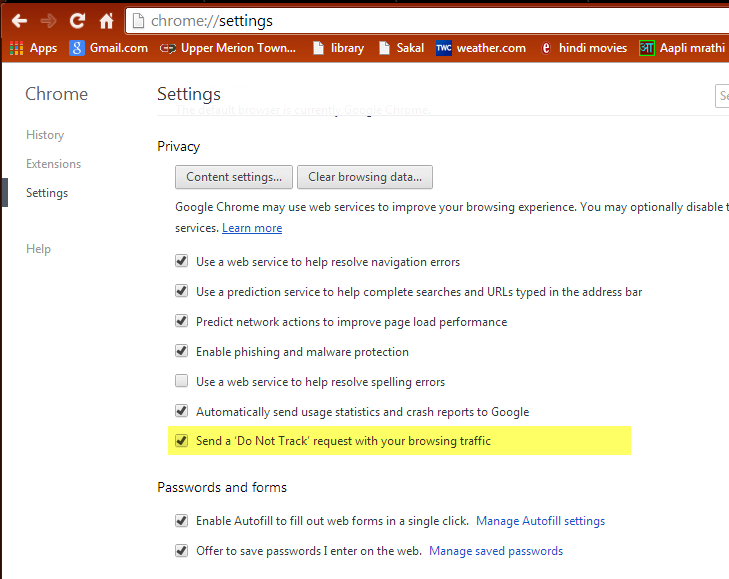Click the Privacy section heading

(x=179, y=146)
